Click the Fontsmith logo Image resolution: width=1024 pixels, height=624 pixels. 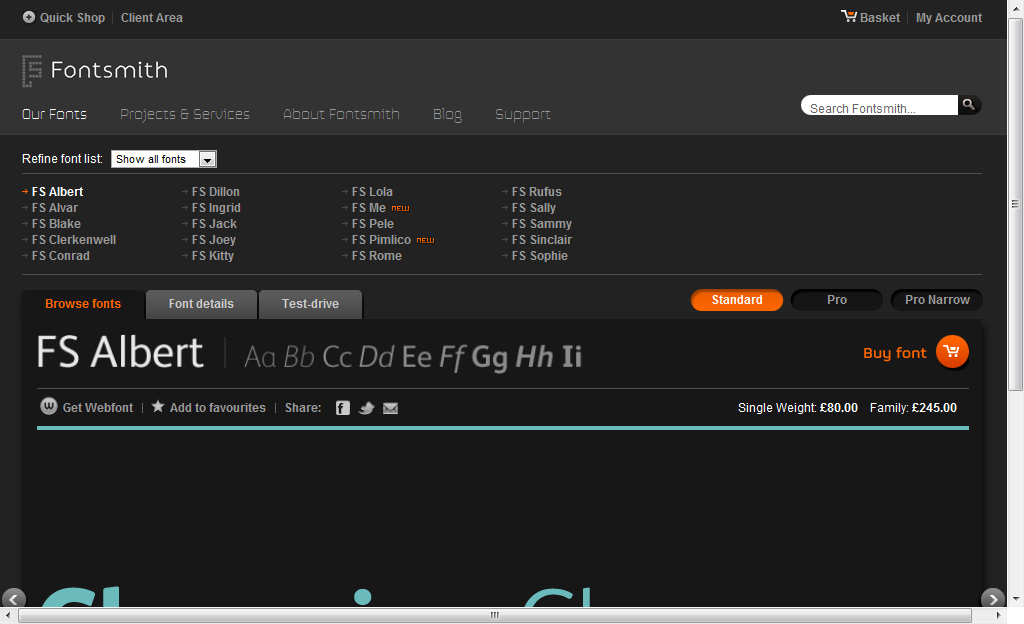click(x=95, y=70)
